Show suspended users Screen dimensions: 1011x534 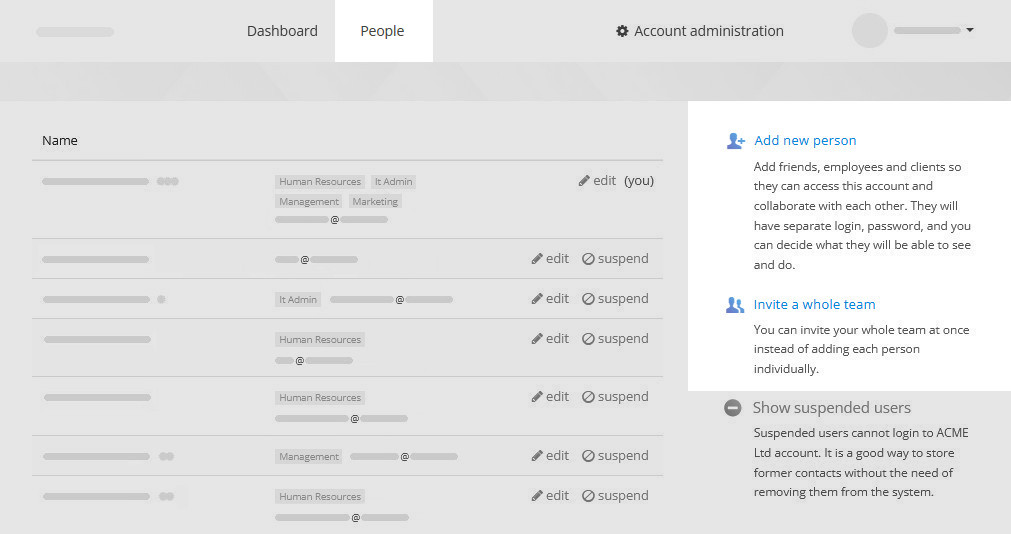832,408
